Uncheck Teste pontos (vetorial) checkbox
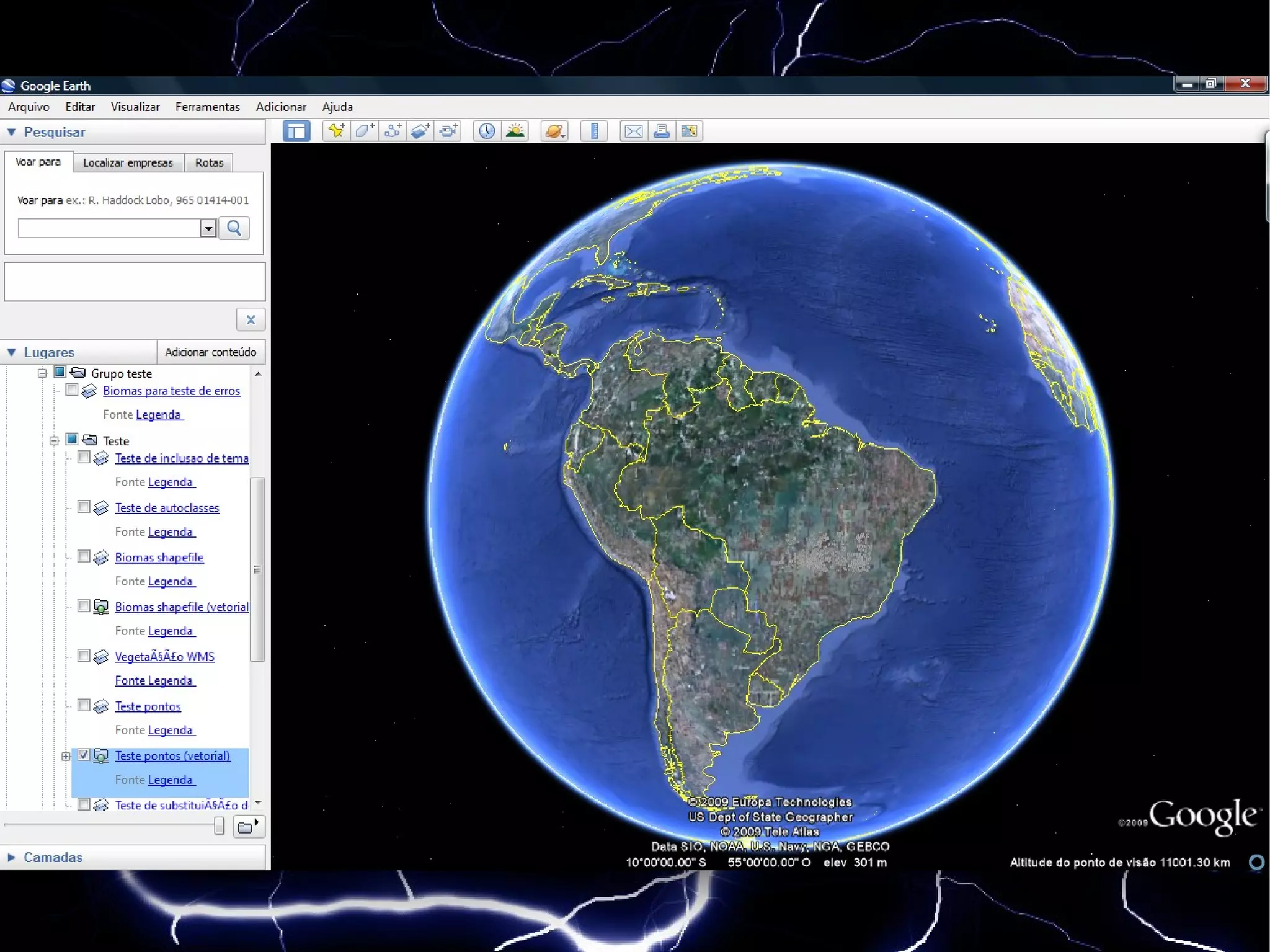This screenshot has width=1270, height=952. (84, 755)
